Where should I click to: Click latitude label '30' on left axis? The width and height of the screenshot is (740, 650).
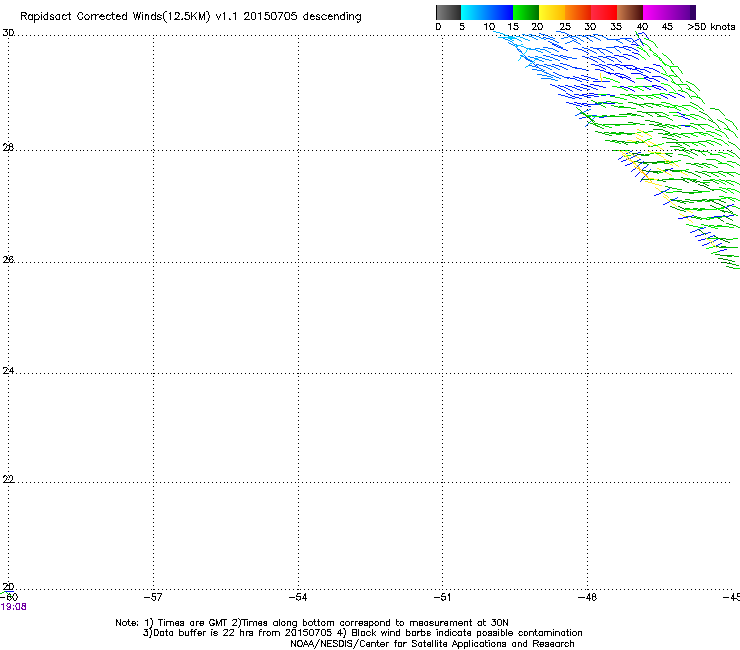[8, 33]
